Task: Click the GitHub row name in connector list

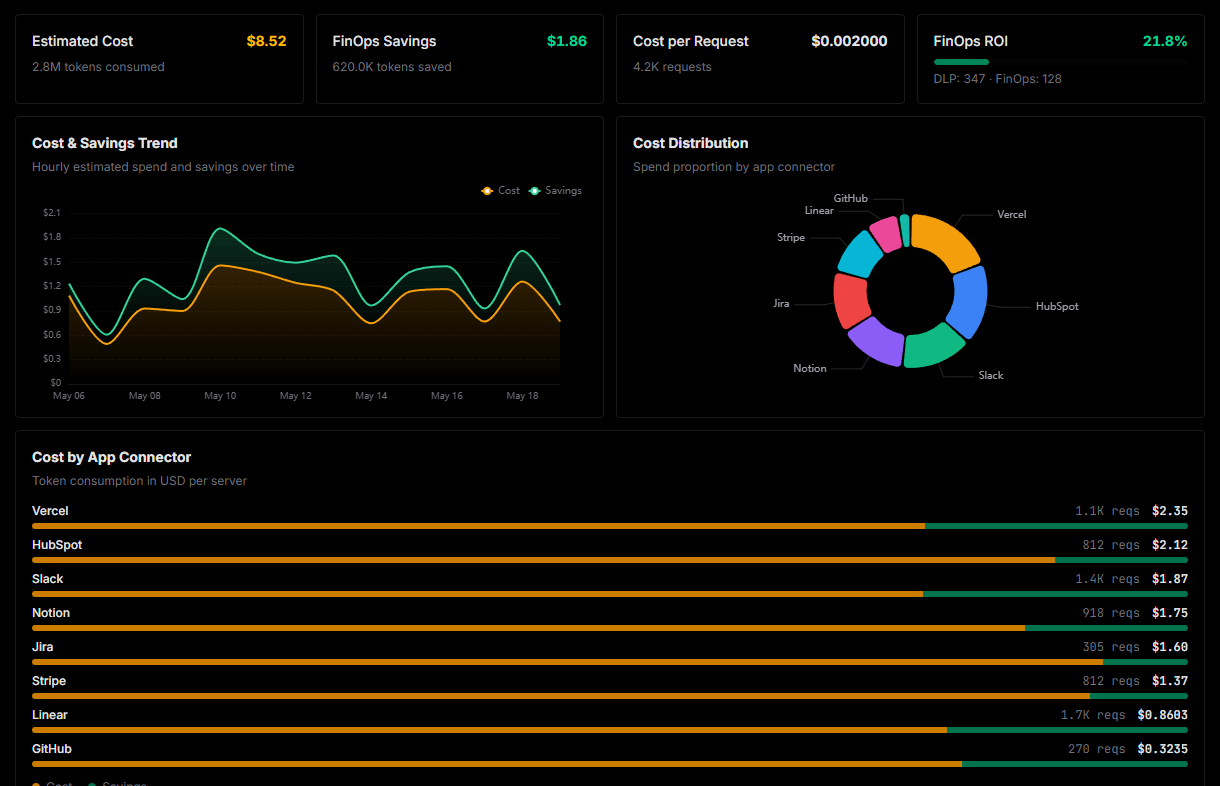Action: point(52,749)
